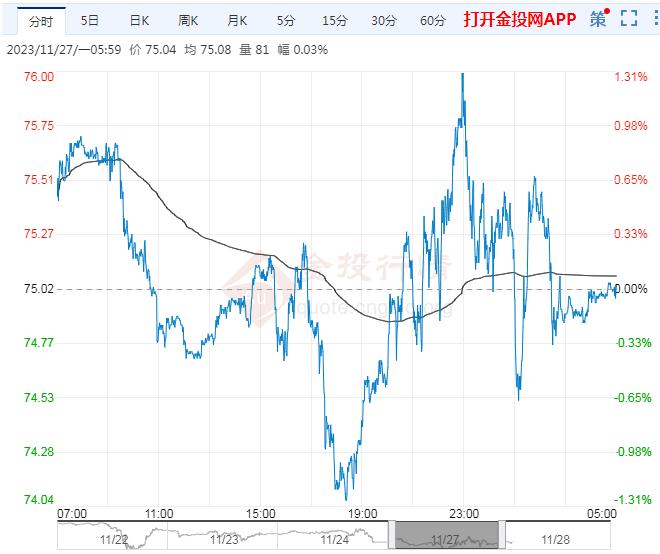The width and height of the screenshot is (660, 554).
Task: Jump to 11/23 in the bottom timeline
Action: pyautogui.click(x=225, y=538)
